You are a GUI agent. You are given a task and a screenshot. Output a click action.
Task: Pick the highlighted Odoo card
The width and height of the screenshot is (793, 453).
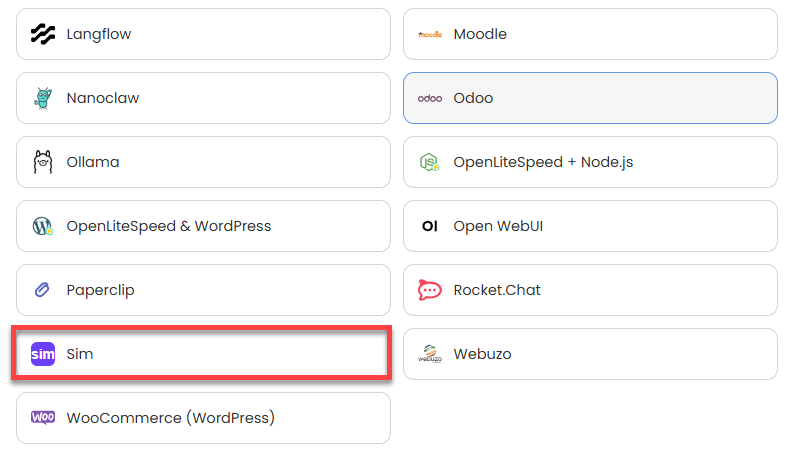pyautogui.click(x=590, y=98)
